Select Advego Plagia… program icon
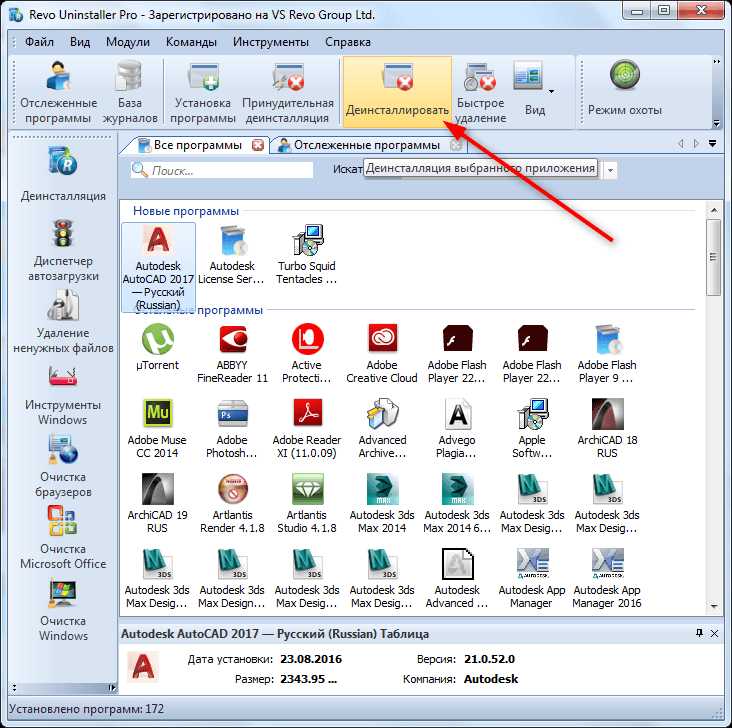 pyautogui.click(x=457, y=428)
